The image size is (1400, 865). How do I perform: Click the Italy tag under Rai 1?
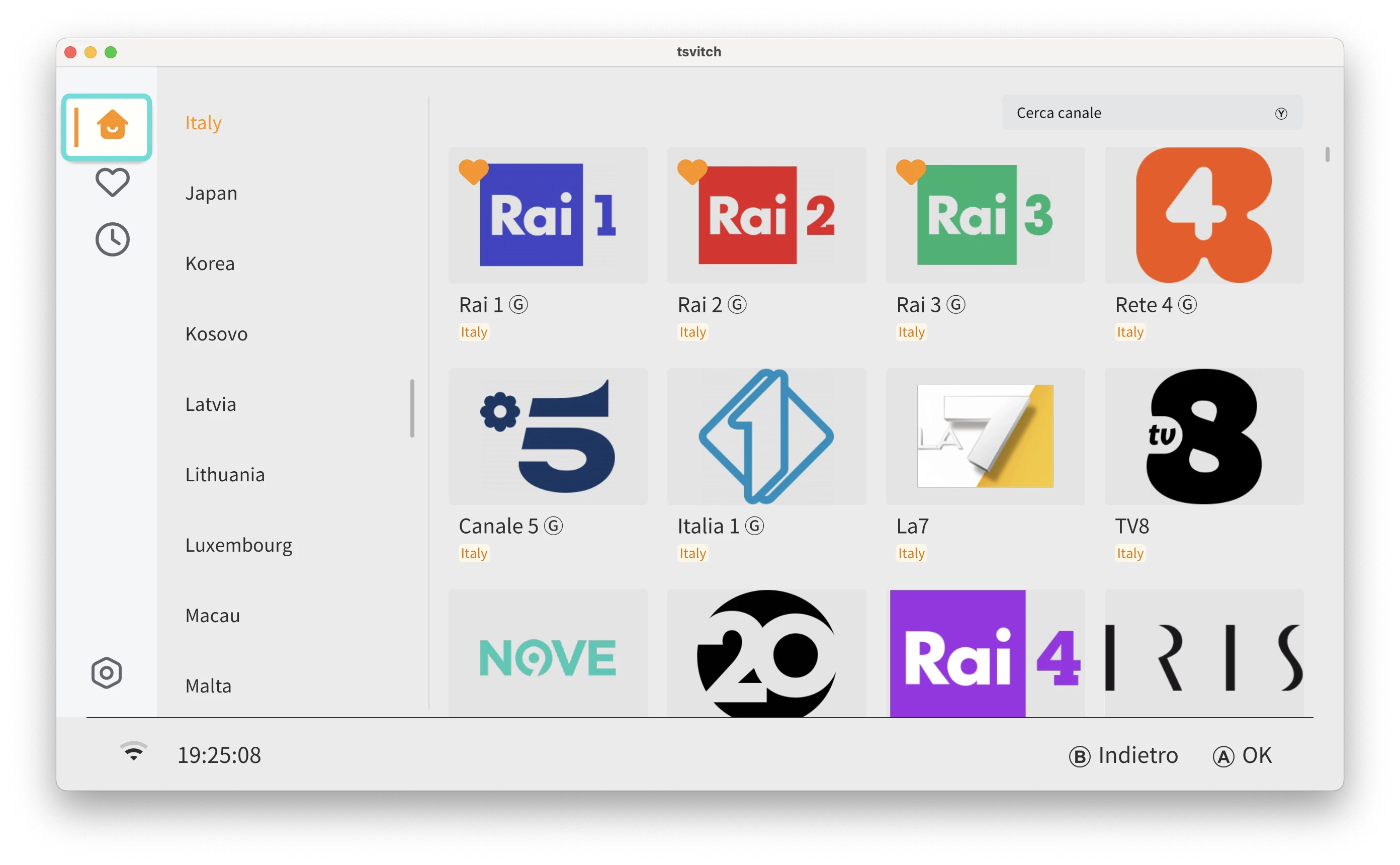point(474,332)
